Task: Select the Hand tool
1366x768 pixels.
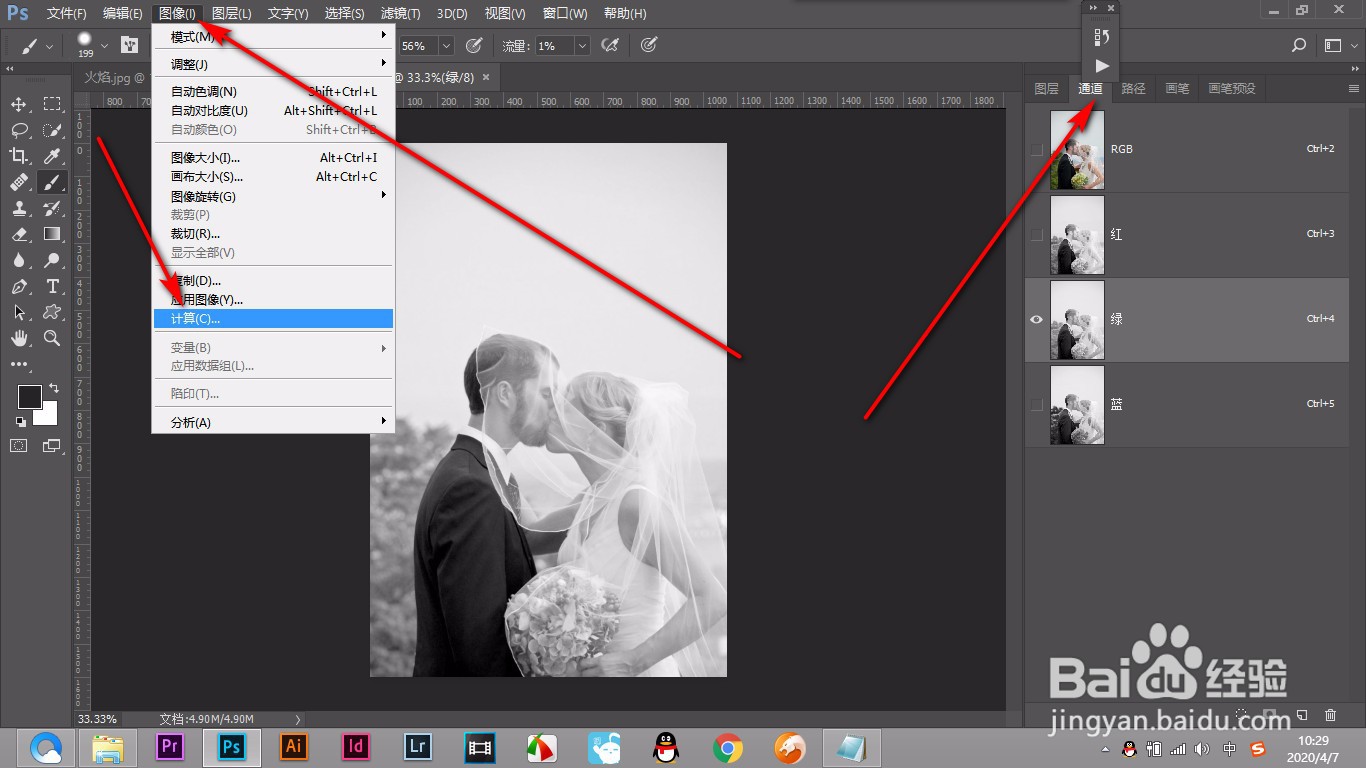Action: point(19,338)
